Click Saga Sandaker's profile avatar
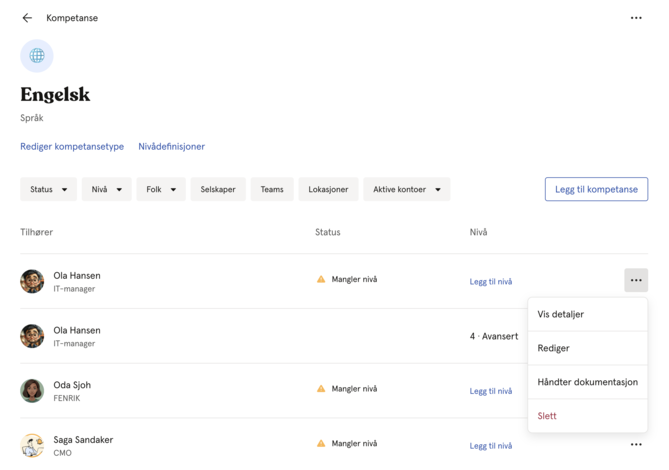669x470 pixels. click(x=32, y=445)
